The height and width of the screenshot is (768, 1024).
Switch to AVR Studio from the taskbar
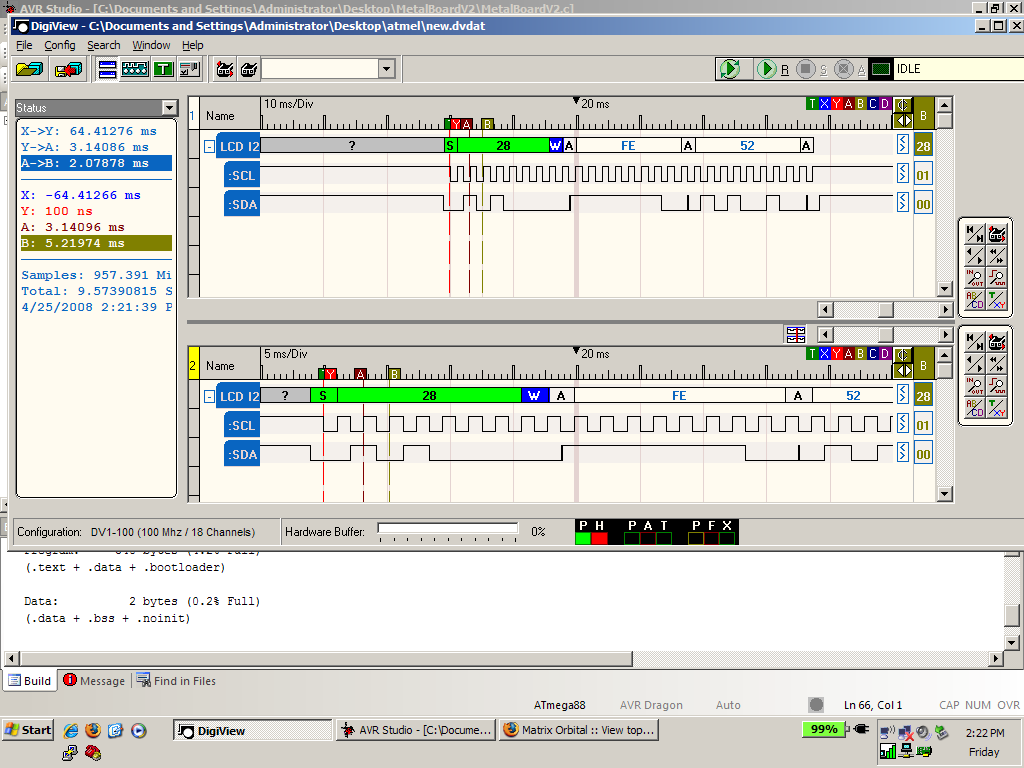416,730
